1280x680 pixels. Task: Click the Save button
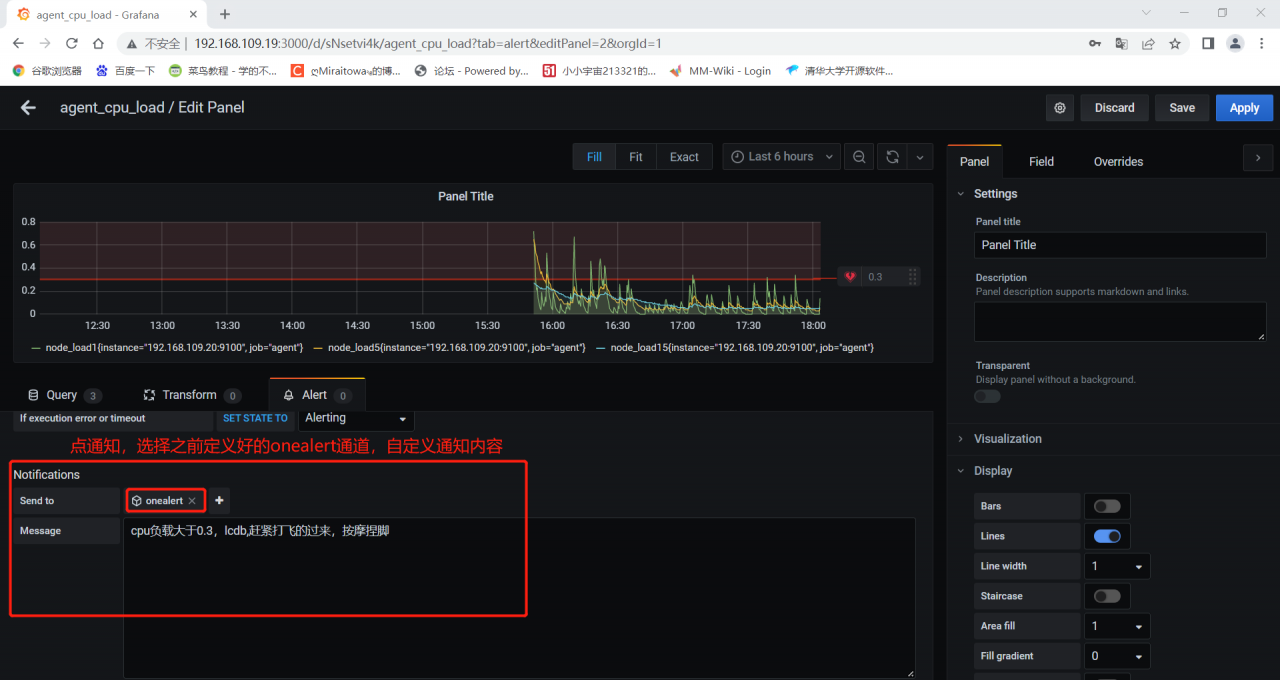click(x=1182, y=108)
